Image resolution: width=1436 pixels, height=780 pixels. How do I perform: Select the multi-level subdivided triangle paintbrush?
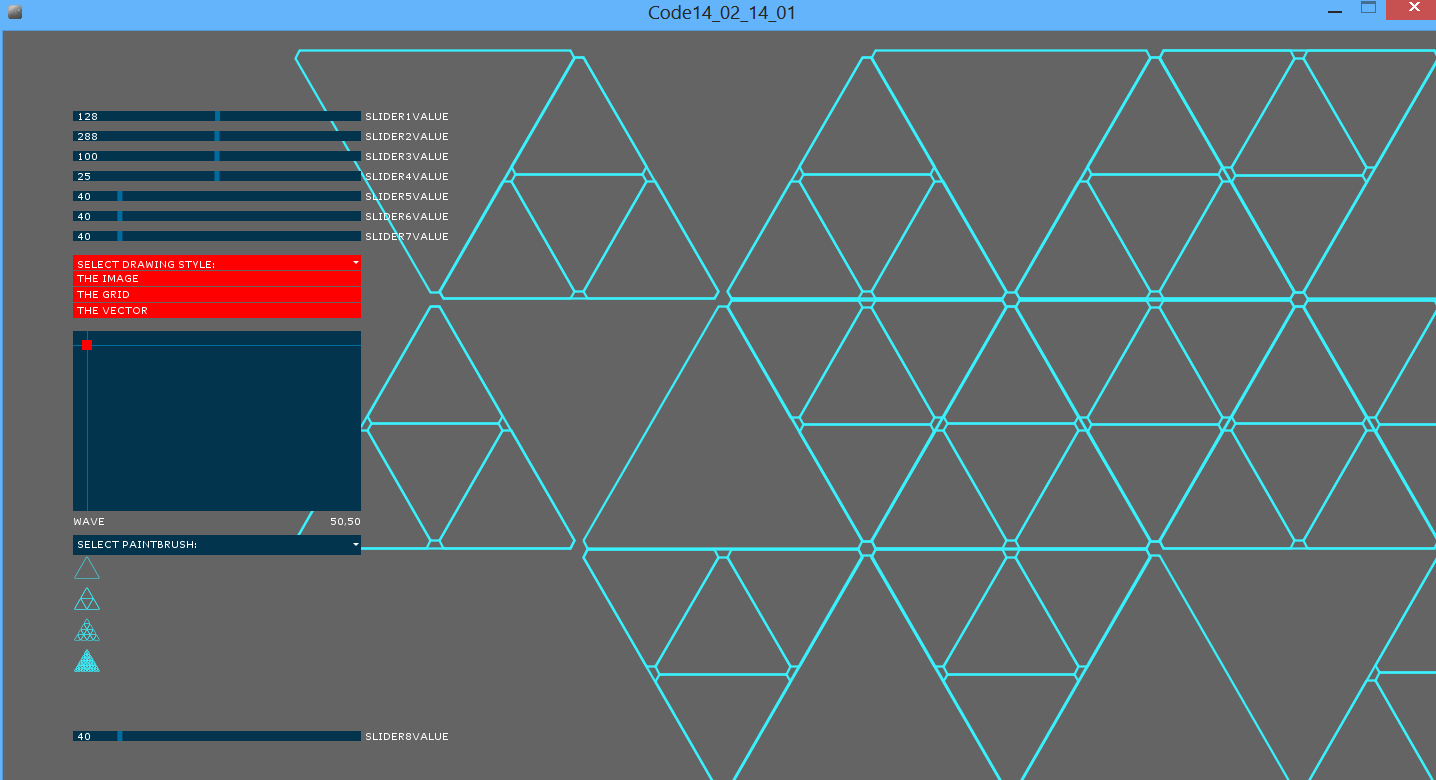(87, 630)
